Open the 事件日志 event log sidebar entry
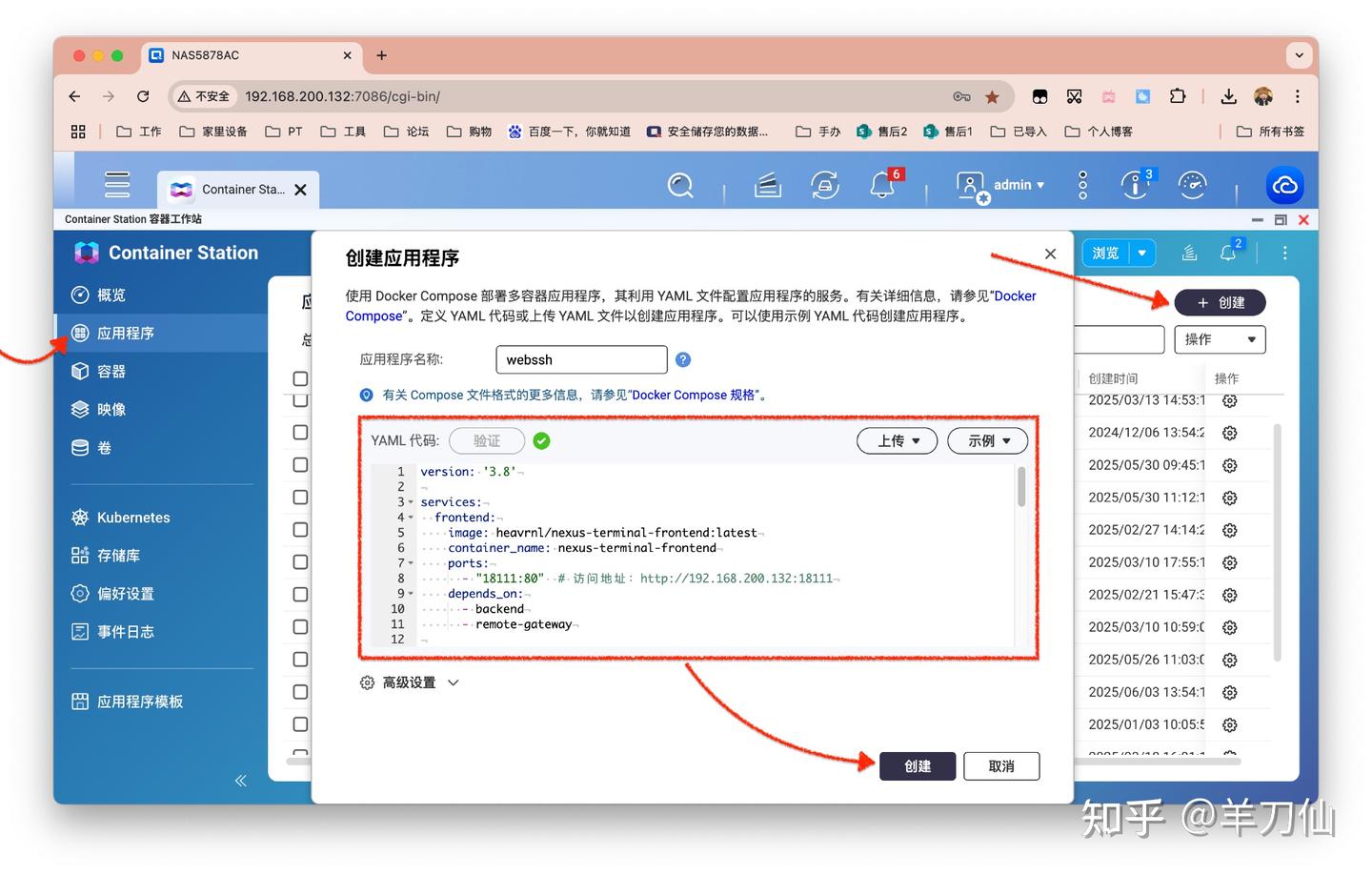1372x875 pixels. (124, 631)
